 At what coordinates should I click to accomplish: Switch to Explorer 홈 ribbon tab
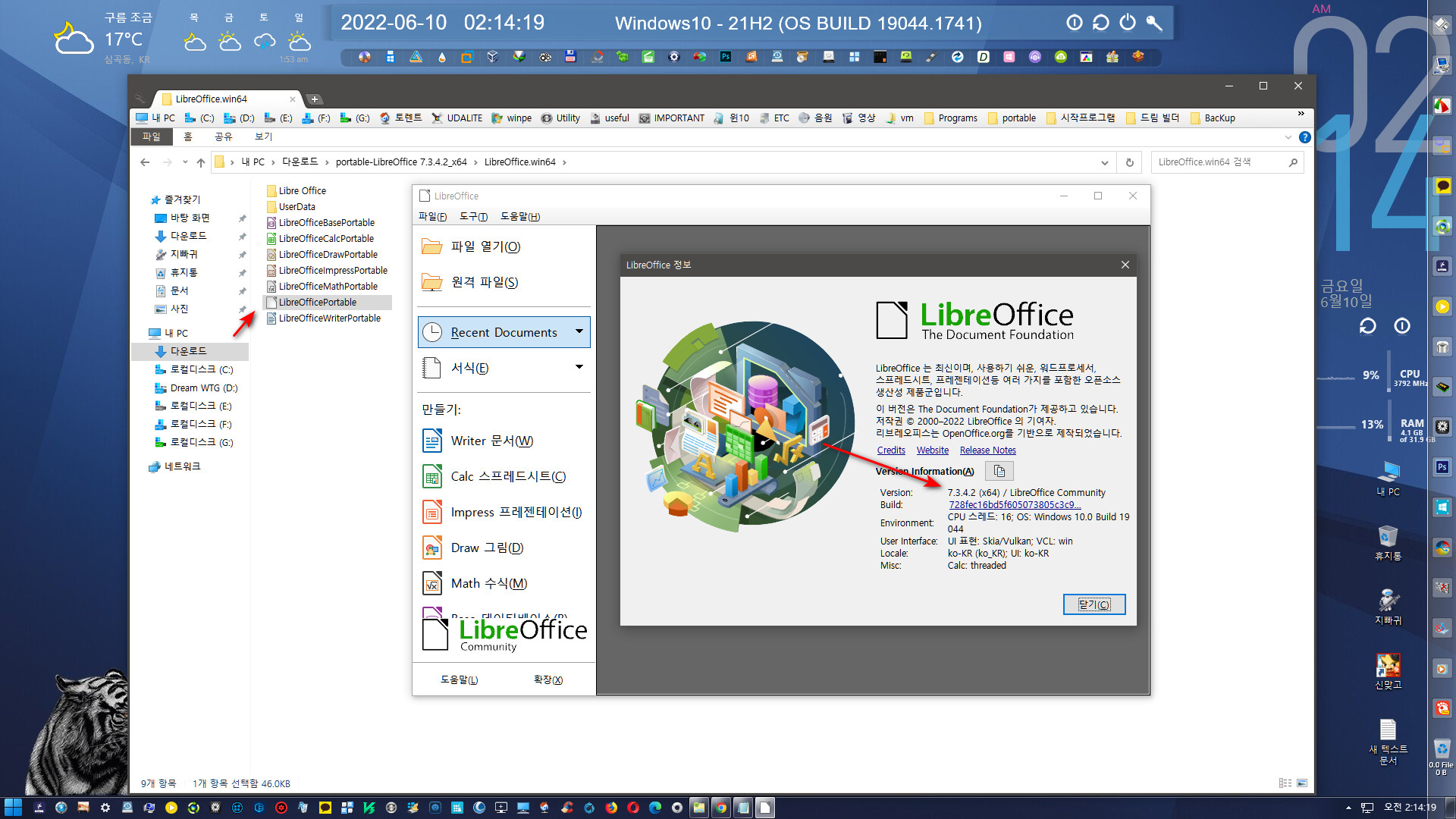click(x=188, y=136)
